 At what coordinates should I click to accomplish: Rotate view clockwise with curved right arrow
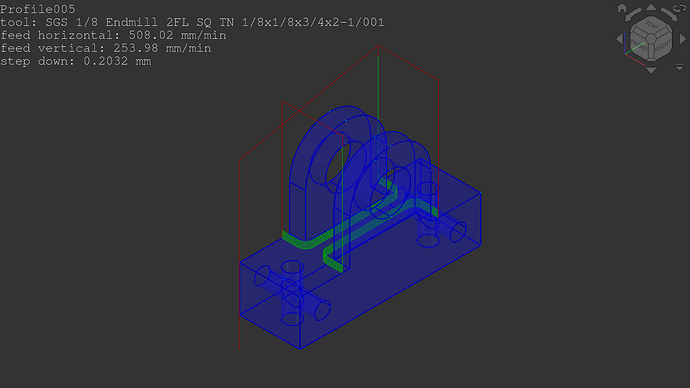[669, 15]
